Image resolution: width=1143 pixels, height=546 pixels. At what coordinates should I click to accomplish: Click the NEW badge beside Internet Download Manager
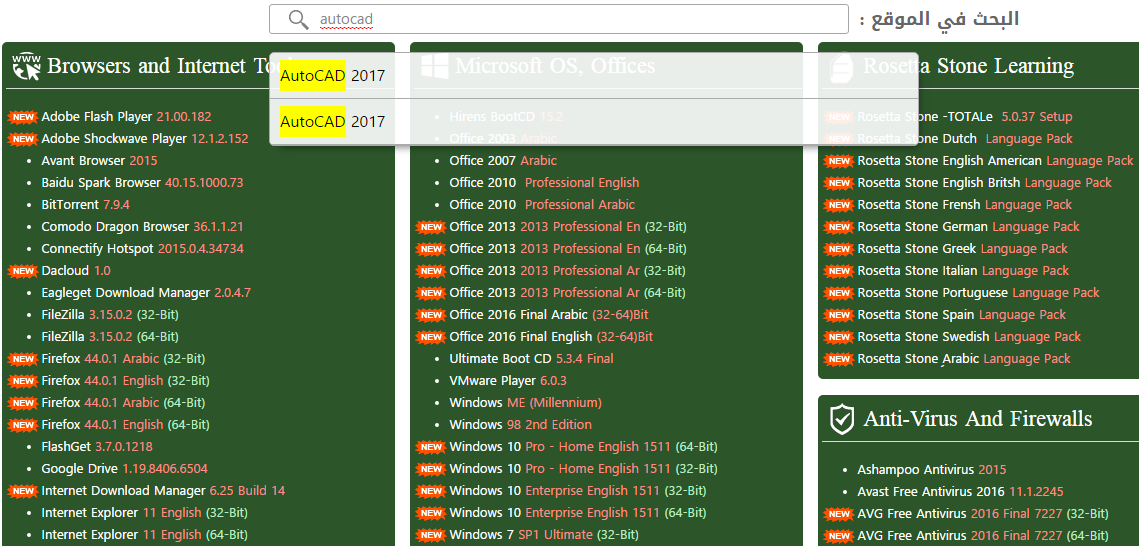[23, 491]
